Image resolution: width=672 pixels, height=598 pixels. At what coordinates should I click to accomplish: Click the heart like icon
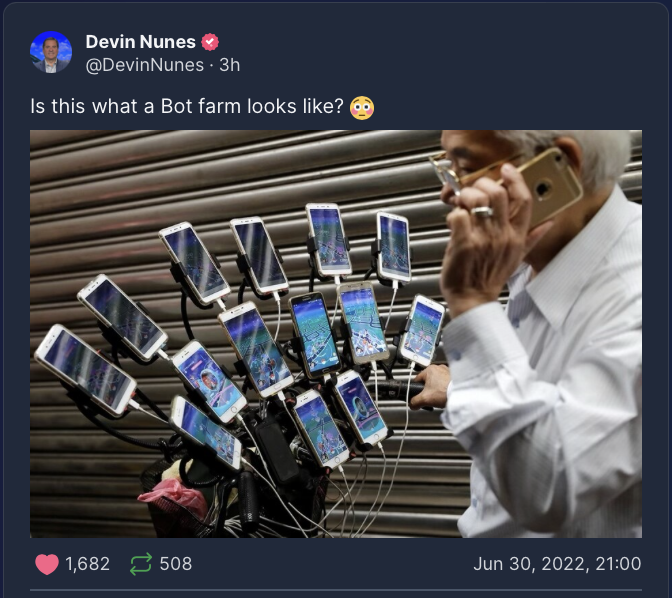(47, 564)
